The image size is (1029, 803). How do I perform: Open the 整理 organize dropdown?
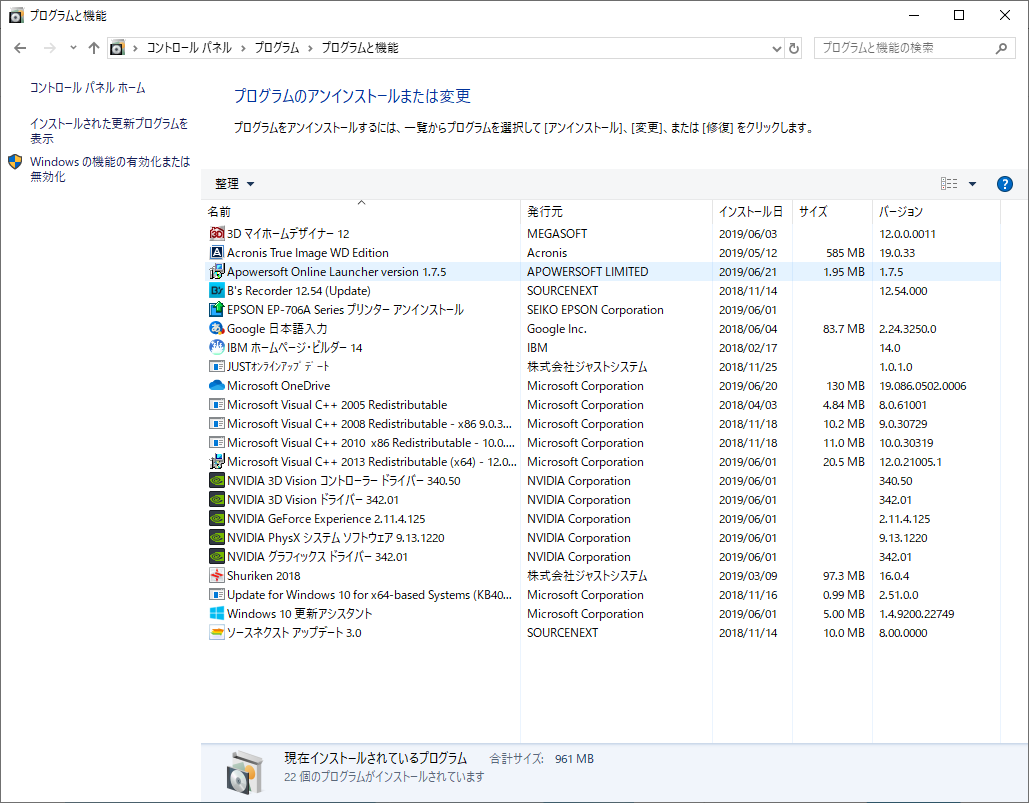tap(234, 184)
